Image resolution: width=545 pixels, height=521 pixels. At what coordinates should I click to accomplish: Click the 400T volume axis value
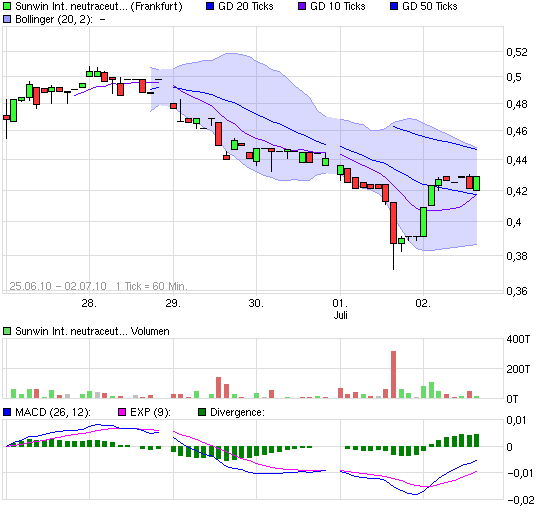pos(518,339)
